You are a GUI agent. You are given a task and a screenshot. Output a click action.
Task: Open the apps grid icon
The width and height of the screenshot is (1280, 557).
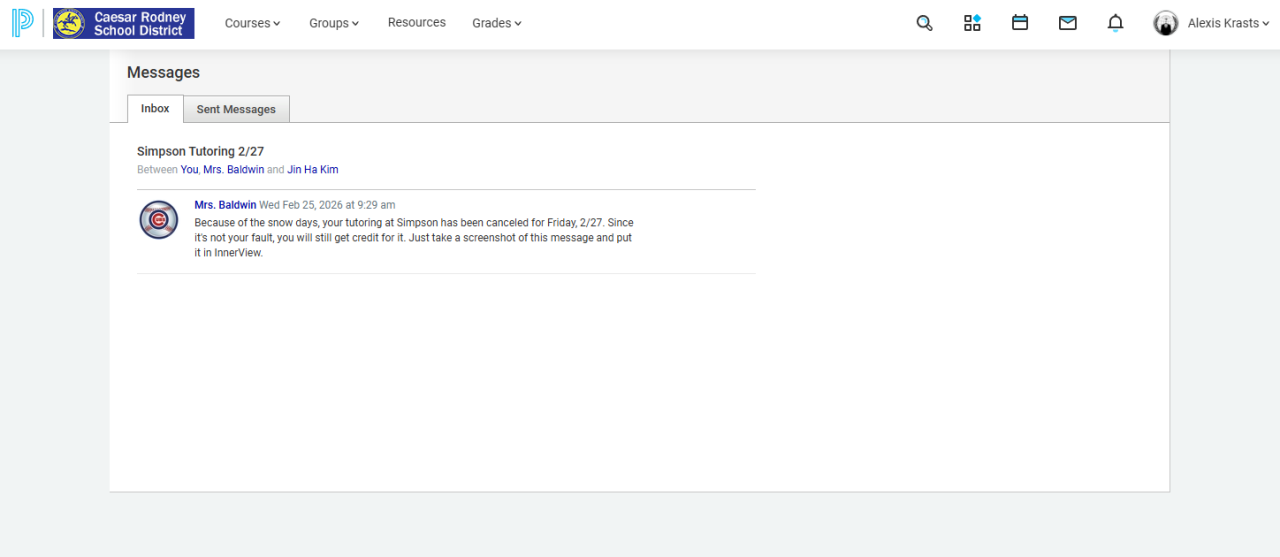[x=972, y=23]
